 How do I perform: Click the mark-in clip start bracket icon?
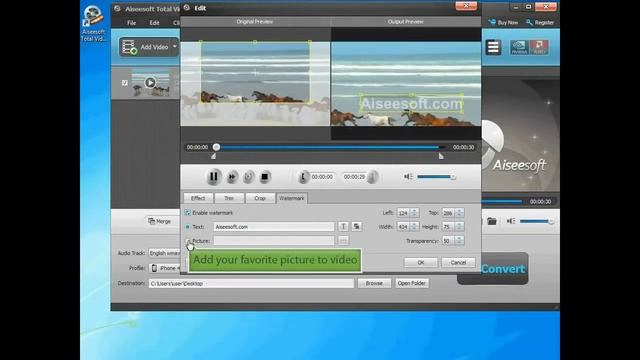tap(303, 177)
